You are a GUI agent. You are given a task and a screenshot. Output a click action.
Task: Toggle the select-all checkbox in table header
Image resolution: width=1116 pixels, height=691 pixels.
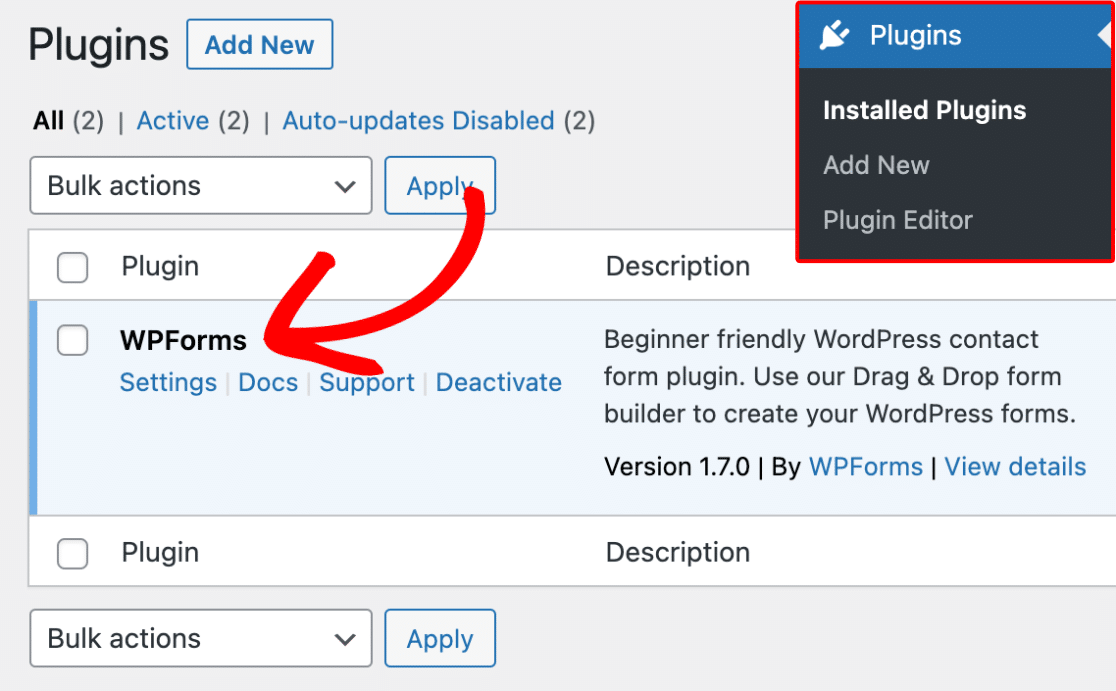73,267
